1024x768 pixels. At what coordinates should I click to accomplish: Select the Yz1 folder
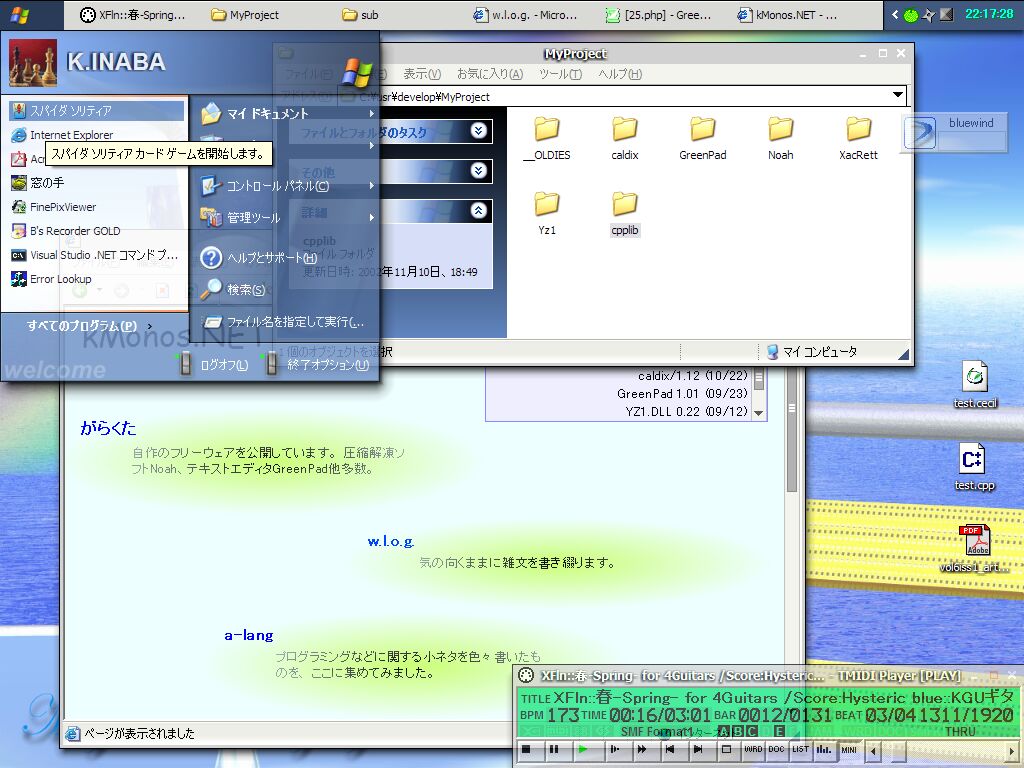pos(547,214)
